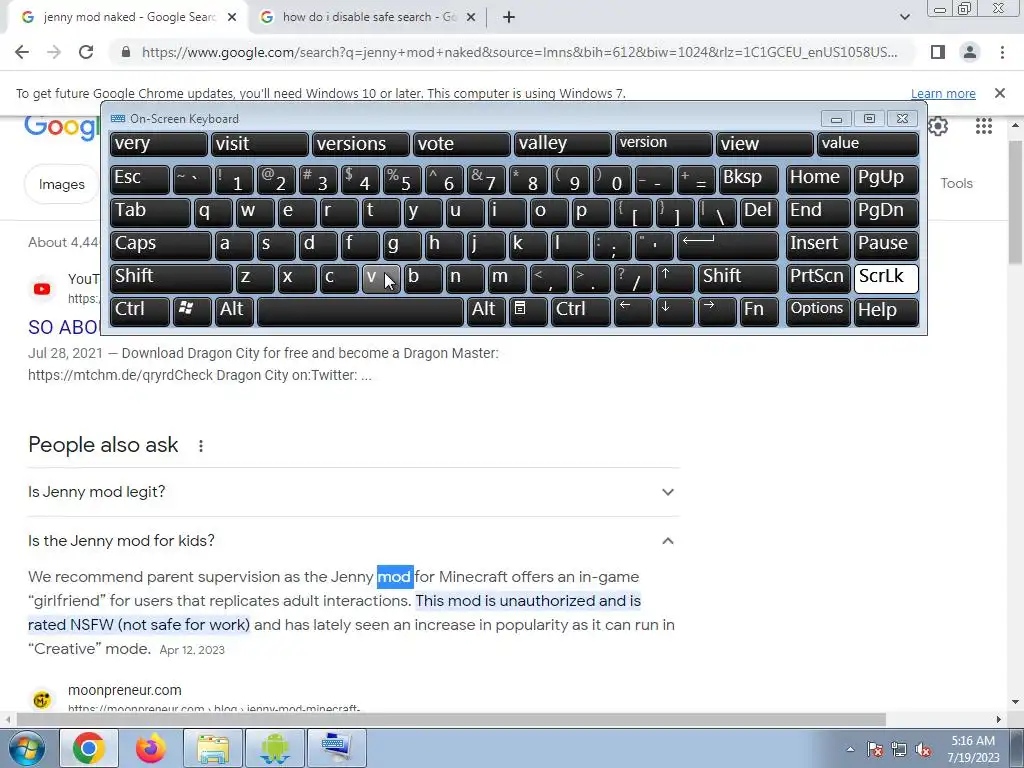
Task: Click the down arrow key
Action: click(x=675, y=312)
